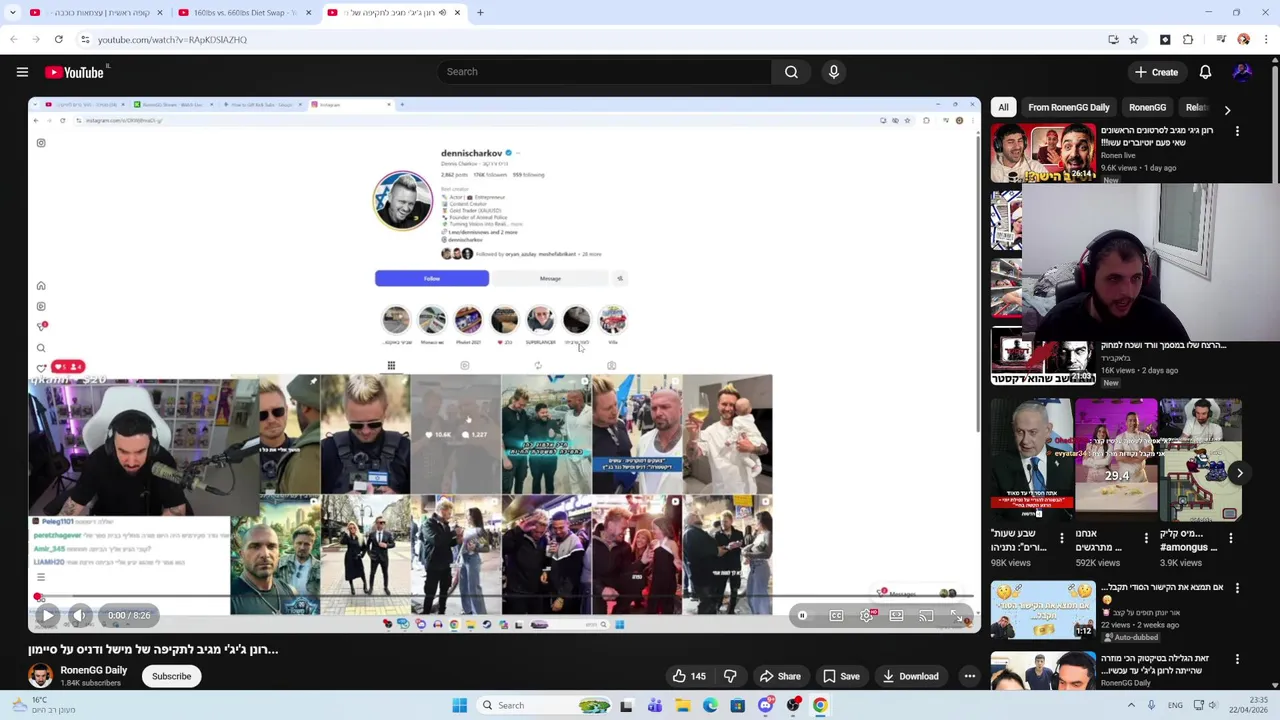Close the active YouTube tab

click(457, 13)
